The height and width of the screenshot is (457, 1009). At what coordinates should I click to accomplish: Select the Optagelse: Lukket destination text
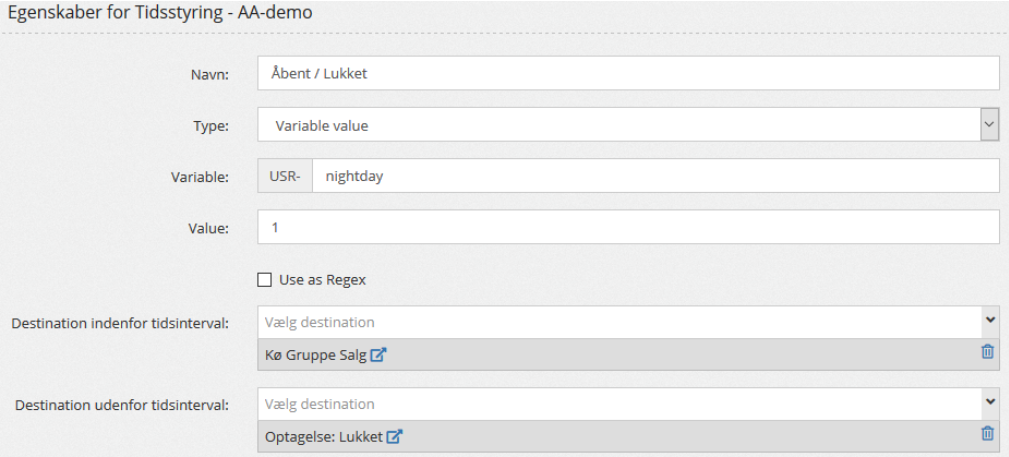pyautogui.click(x=324, y=436)
